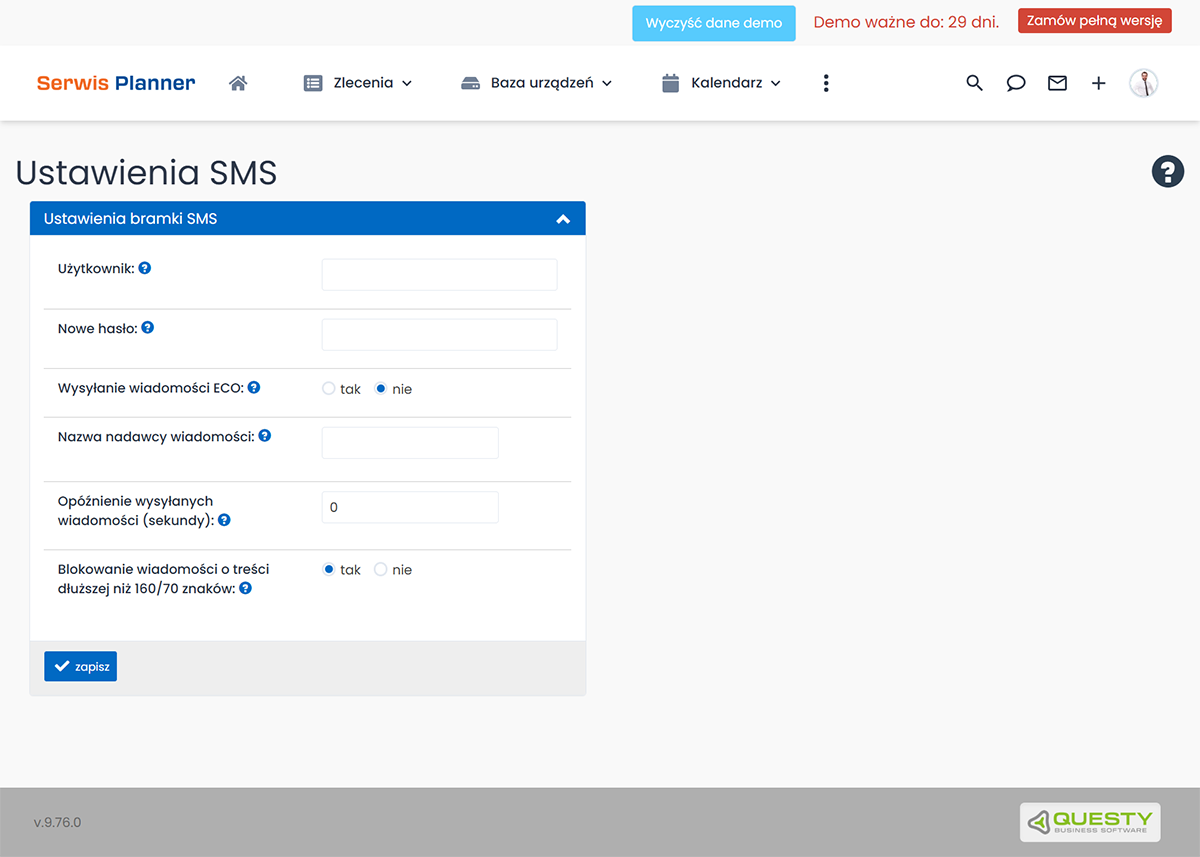Image resolution: width=1200 pixels, height=857 pixels.
Task: Select 'tak' for Wysyłanie wiadomości ECO
Action: click(x=328, y=388)
